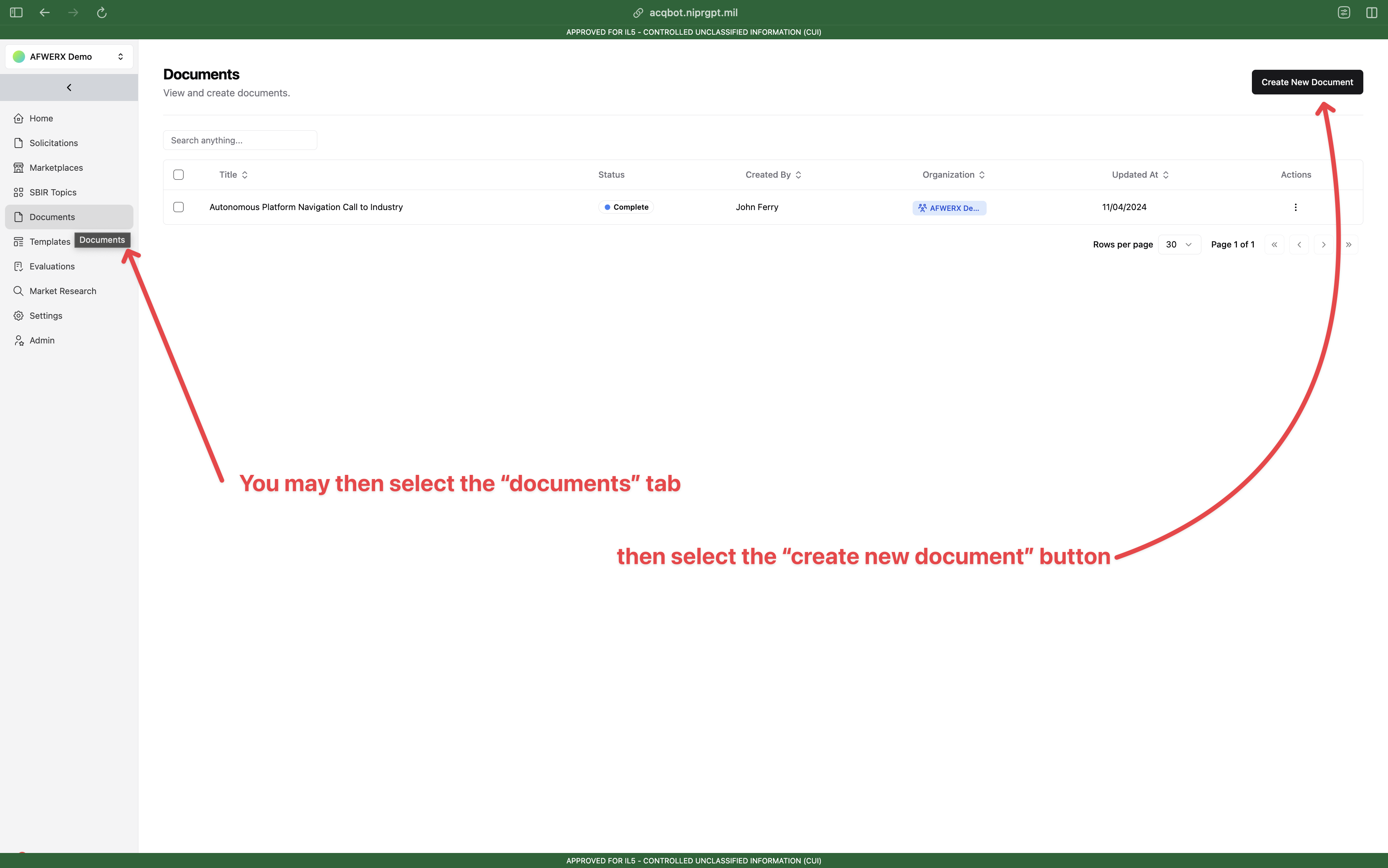The width and height of the screenshot is (1388, 868).
Task: Open the Marketplaces storefront icon
Action: (19, 168)
